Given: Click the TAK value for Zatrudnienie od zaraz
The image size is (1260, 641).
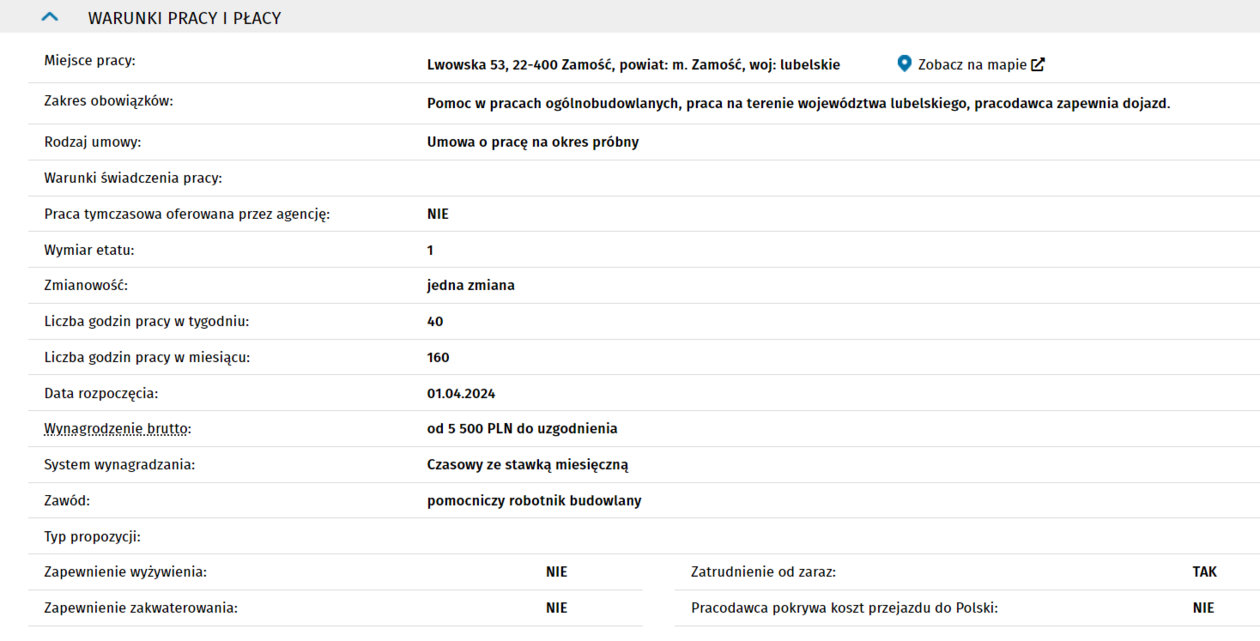Looking at the screenshot, I should (1204, 572).
